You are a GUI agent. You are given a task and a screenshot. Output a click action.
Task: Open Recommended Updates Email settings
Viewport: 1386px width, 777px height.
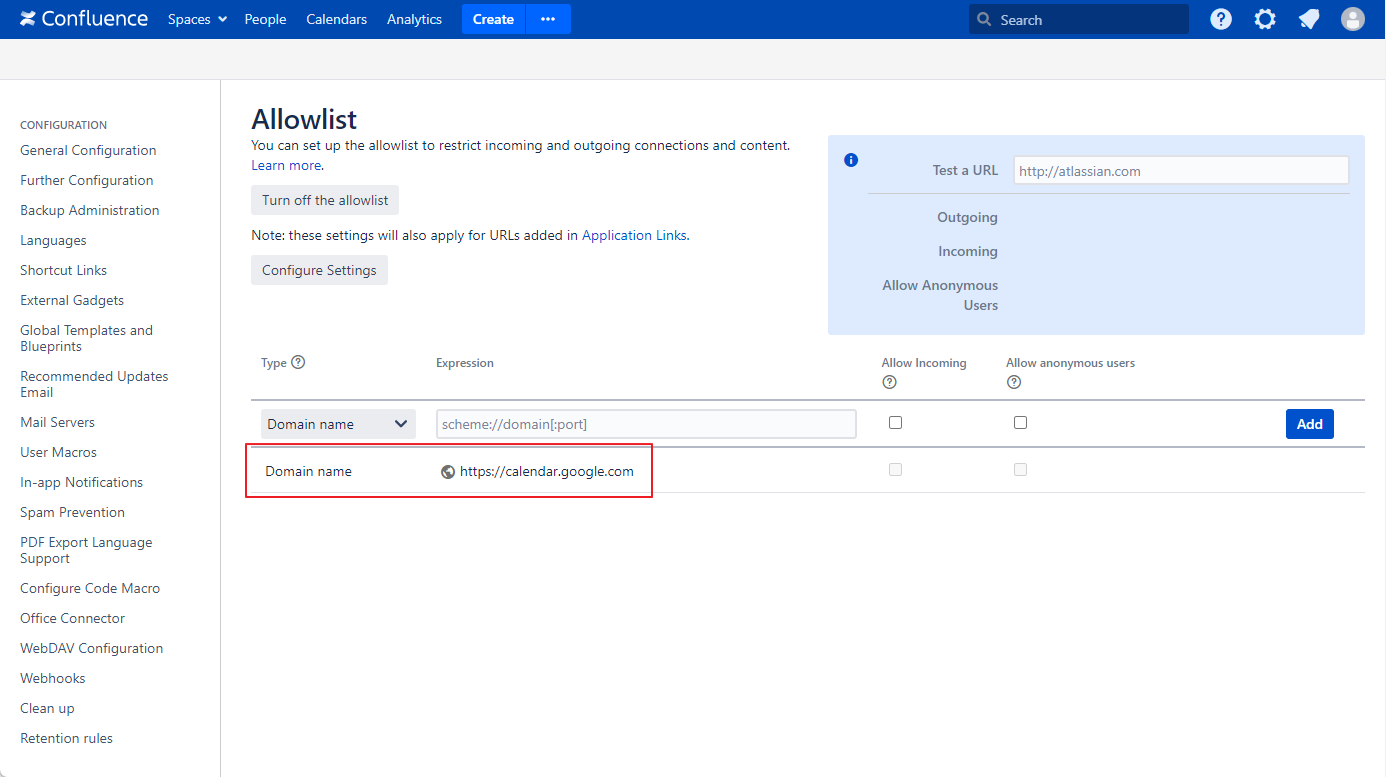click(x=94, y=384)
